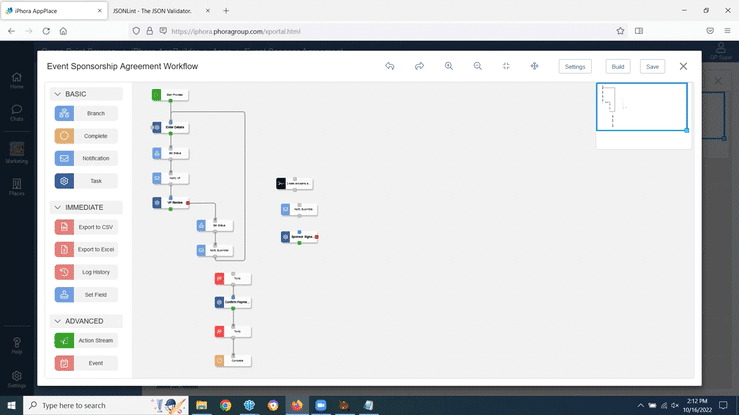739x415 pixels.
Task: Zoom in on the workflow canvas
Action: pyautogui.click(x=448, y=66)
